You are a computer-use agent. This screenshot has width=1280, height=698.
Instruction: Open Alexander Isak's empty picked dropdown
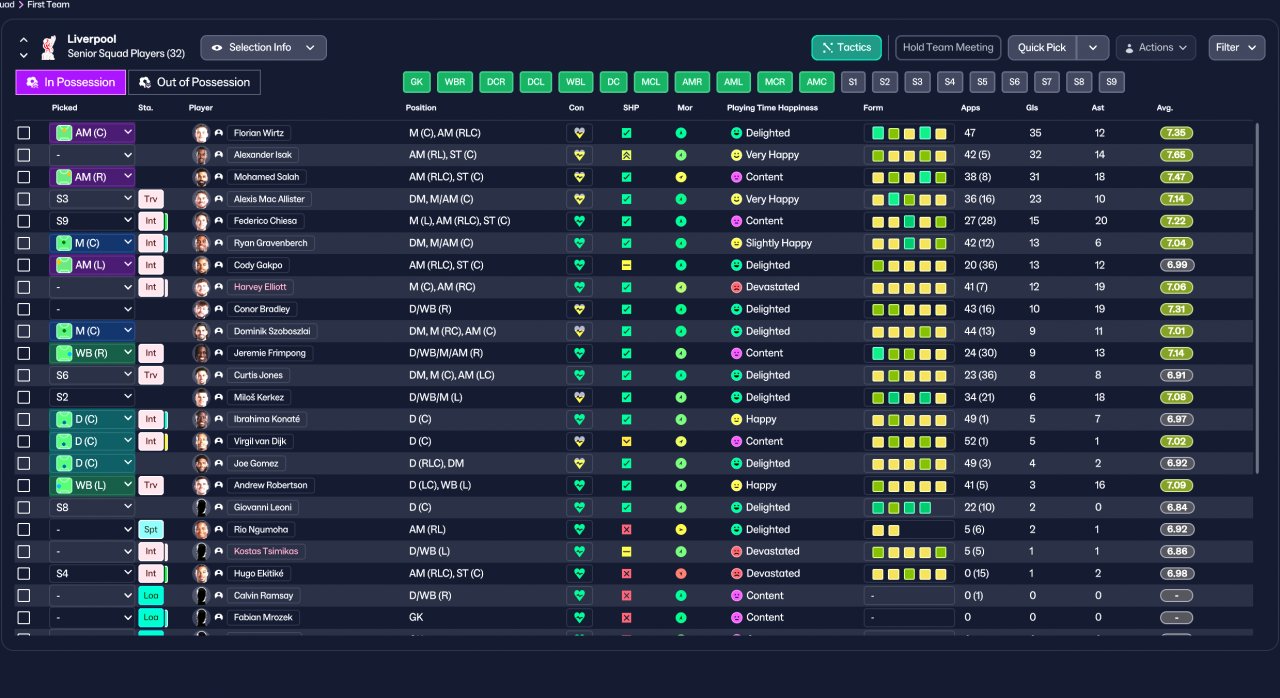92,155
